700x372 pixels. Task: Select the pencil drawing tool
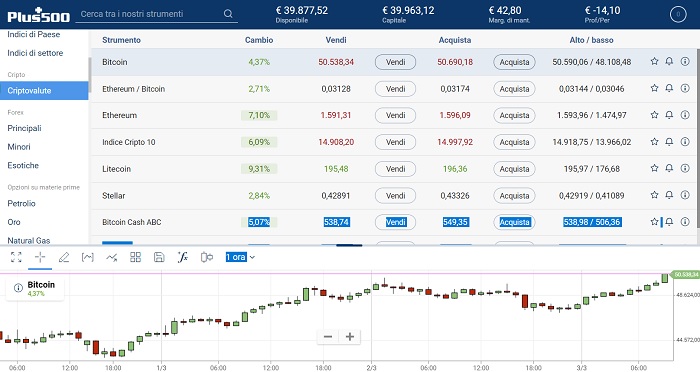pyautogui.click(x=64, y=257)
